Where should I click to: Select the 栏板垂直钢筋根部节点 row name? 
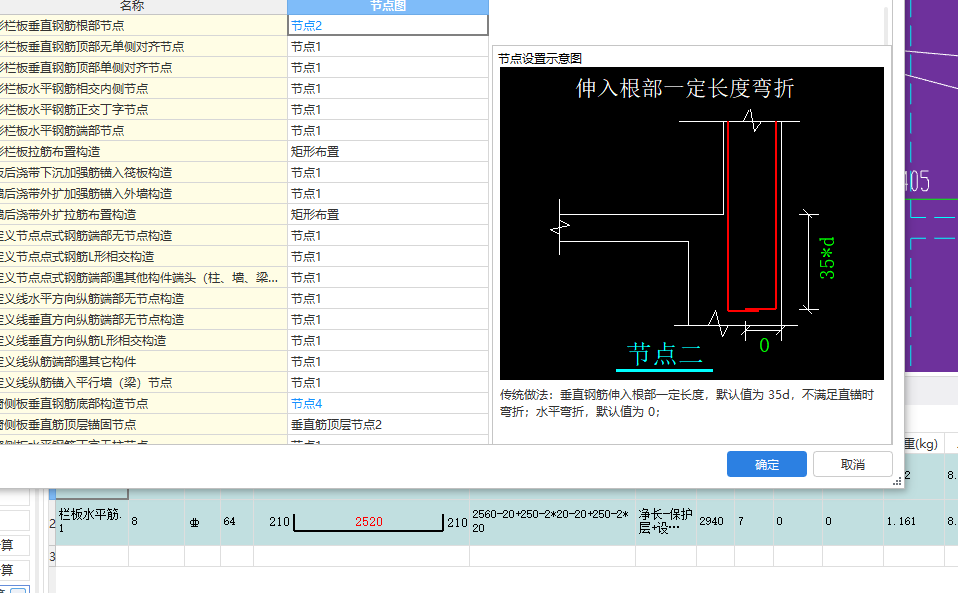tap(143, 26)
